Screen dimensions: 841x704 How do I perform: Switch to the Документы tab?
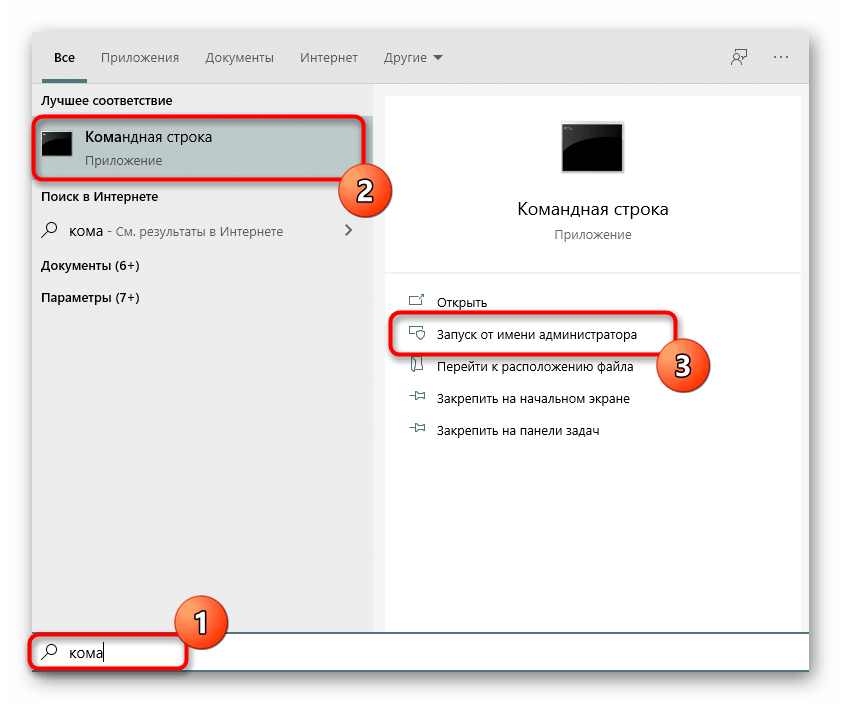240,58
